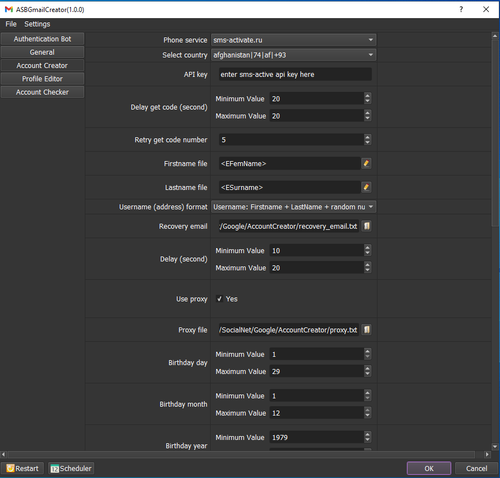Click the edit icon beside Lastname file
The height and width of the screenshot is (478, 500).
coord(366,187)
